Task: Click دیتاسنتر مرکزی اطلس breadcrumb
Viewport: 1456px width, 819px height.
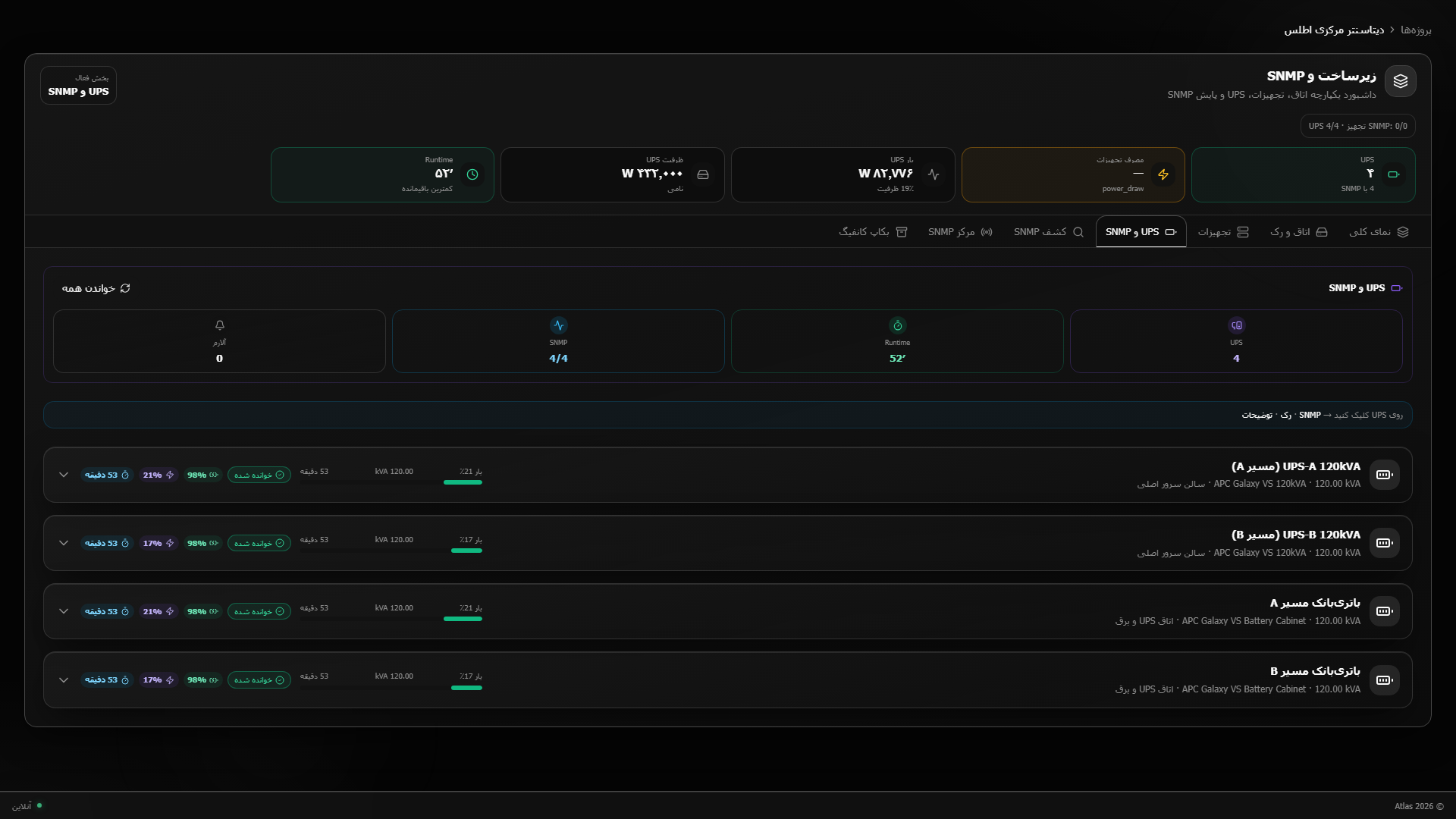Action: click(x=1334, y=30)
